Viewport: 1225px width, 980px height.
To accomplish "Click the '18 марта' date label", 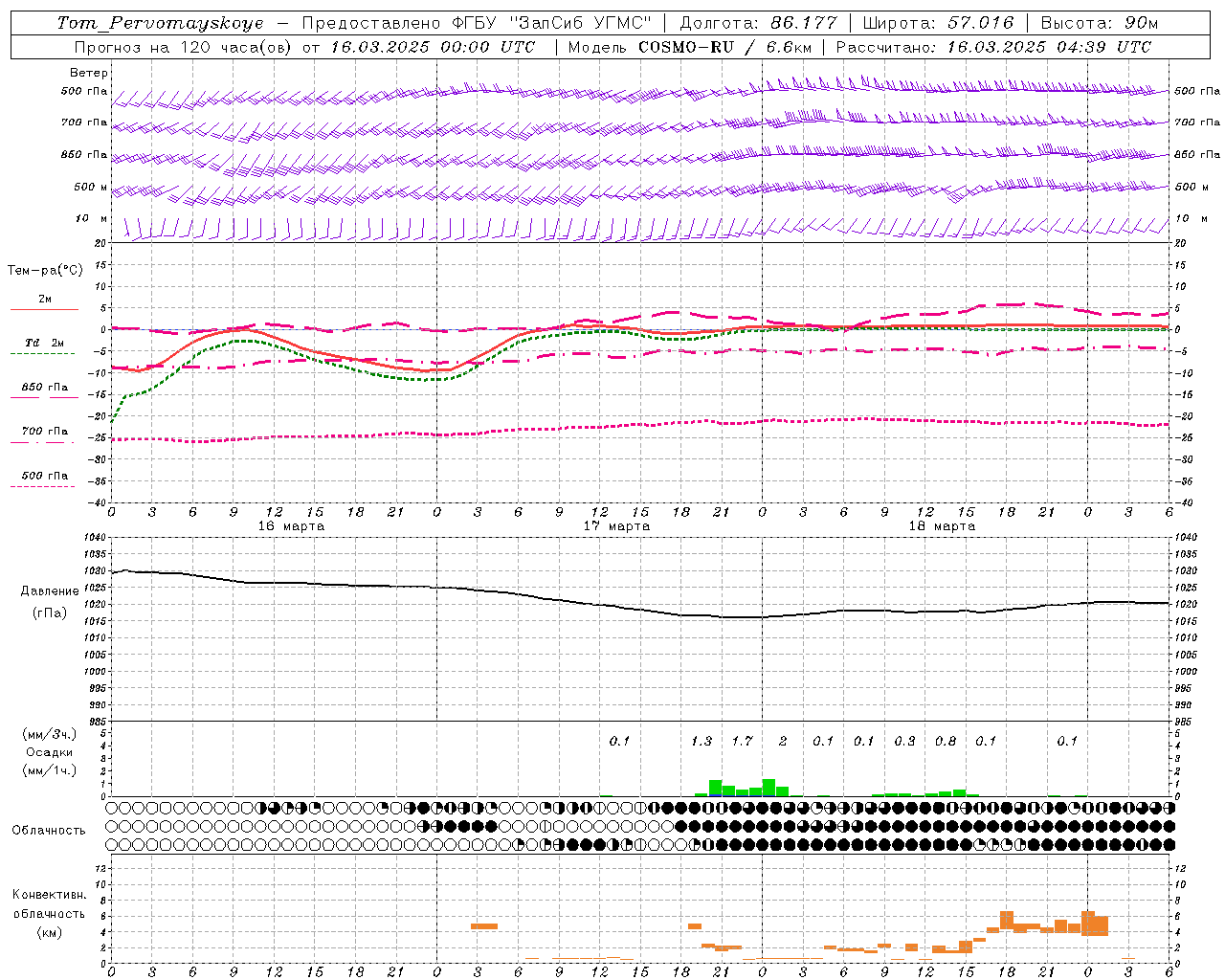I will point(942,526).
